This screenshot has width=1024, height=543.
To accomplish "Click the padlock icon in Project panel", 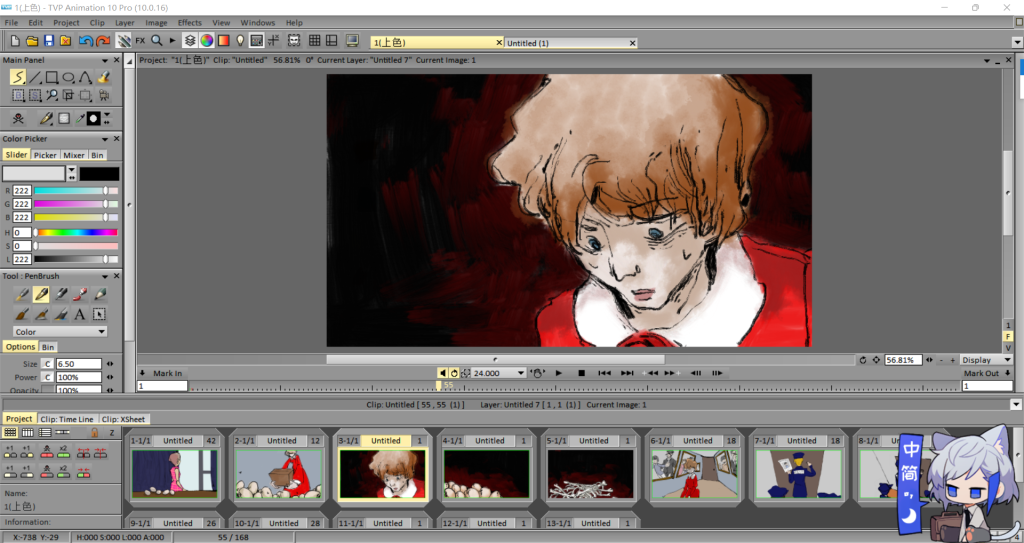I will [x=95, y=433].
